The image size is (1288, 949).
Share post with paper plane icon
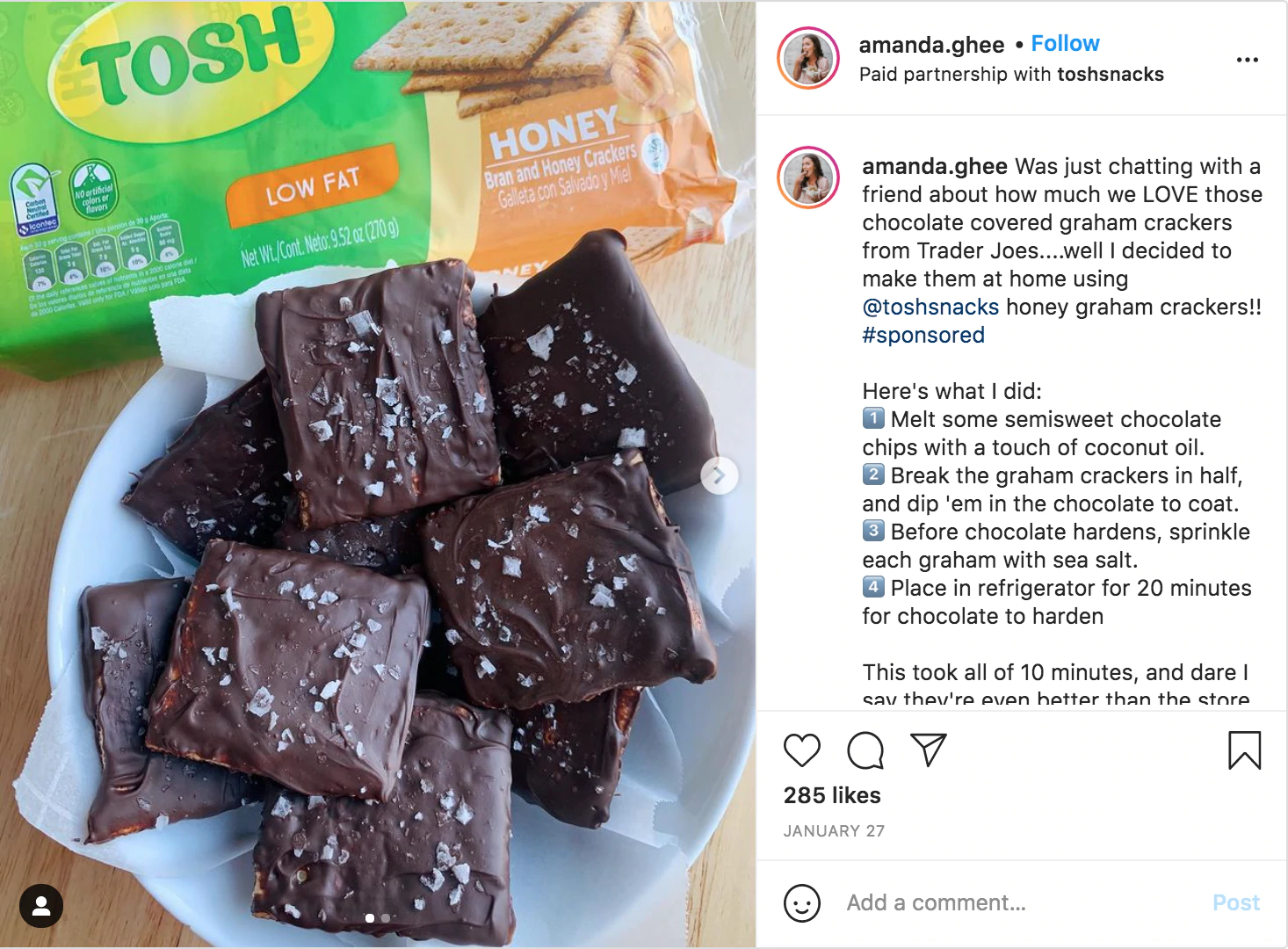tap(929, 750)
